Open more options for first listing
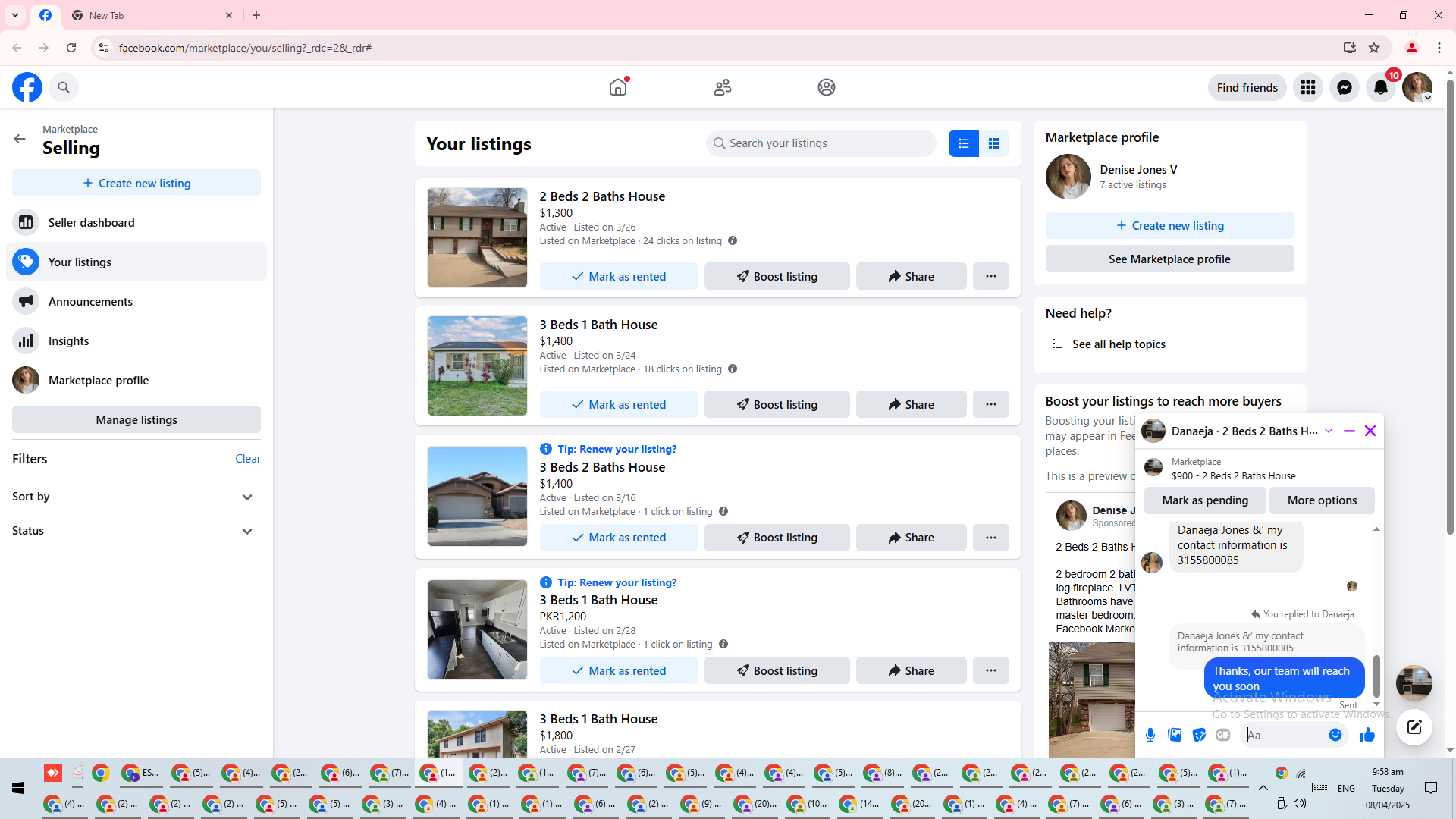Viewport: 1456px width, 819px height. tap(990, 277)
